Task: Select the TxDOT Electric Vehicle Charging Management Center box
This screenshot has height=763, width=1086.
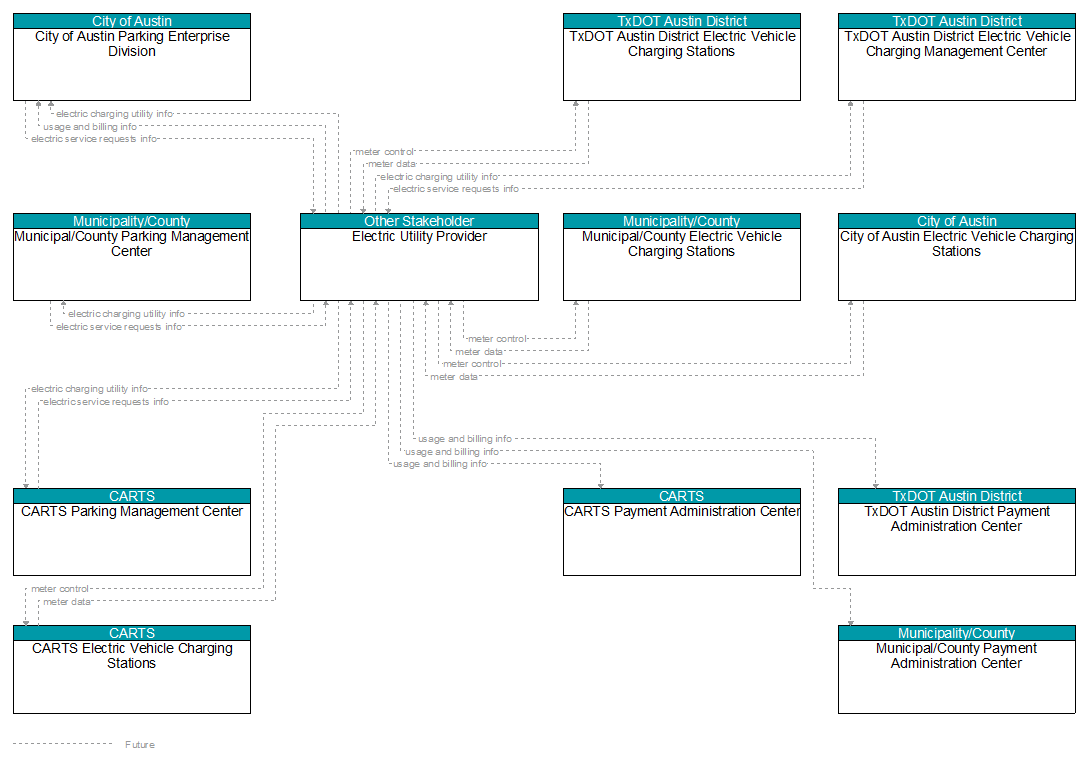Action: pos(956,57)
